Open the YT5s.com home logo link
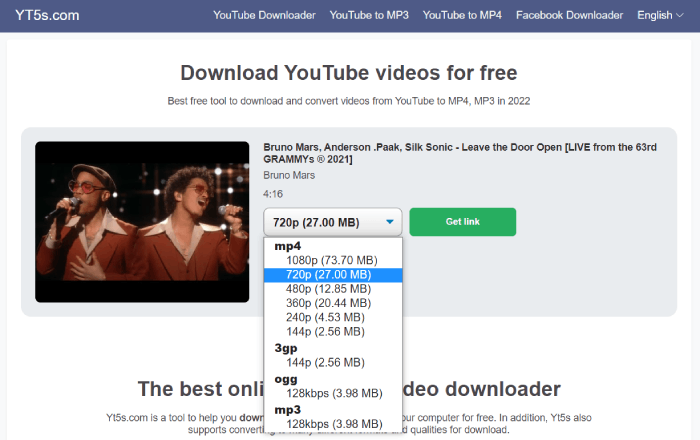700x440 pixels. pyautogui.click(x=47, y=15)
